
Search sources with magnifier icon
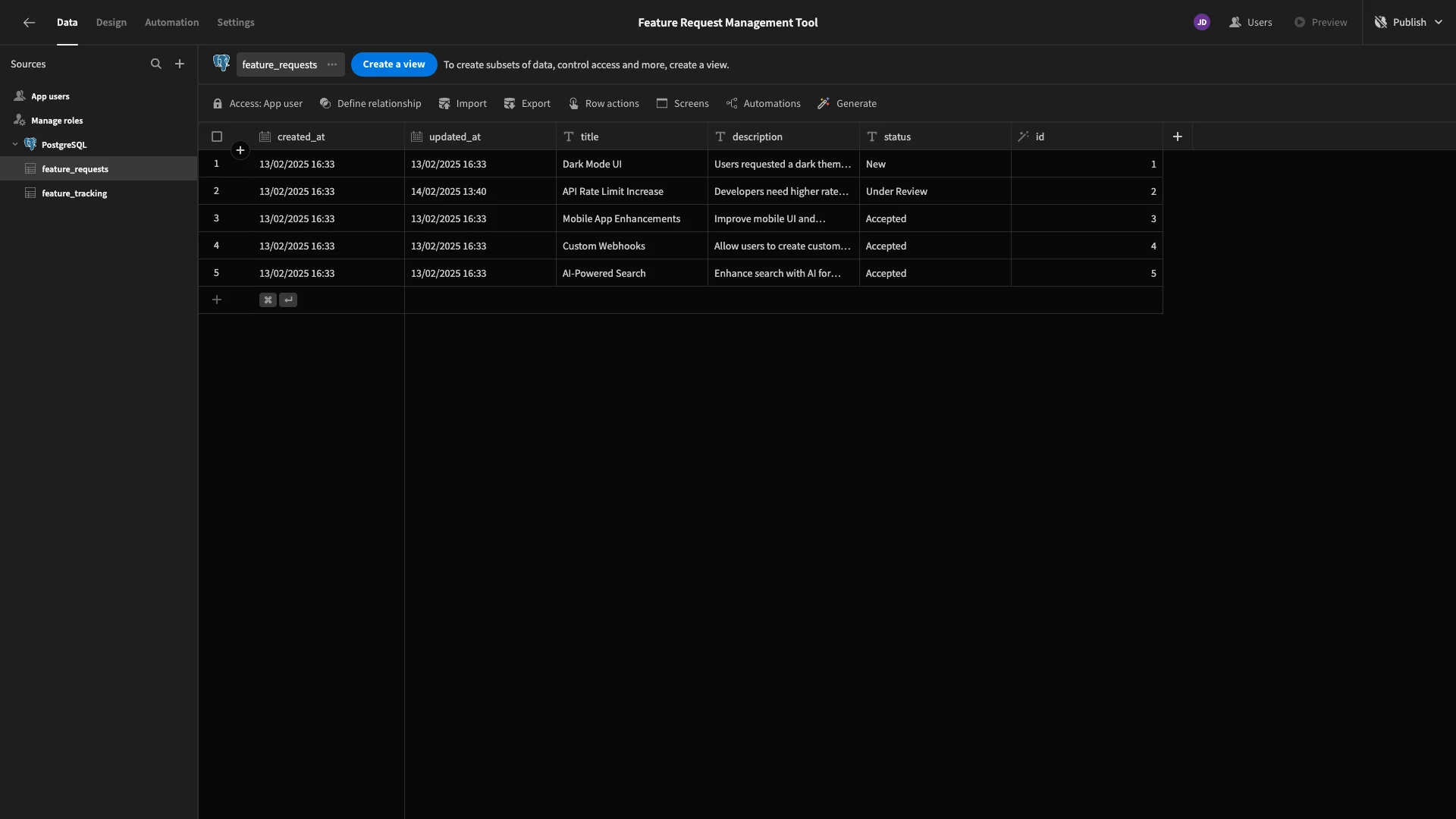(156, 64)
